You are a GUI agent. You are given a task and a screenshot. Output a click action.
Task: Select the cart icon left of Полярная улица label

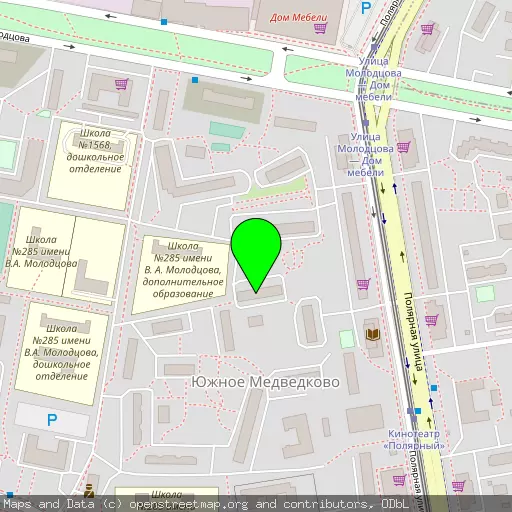[x=363, y=284]
